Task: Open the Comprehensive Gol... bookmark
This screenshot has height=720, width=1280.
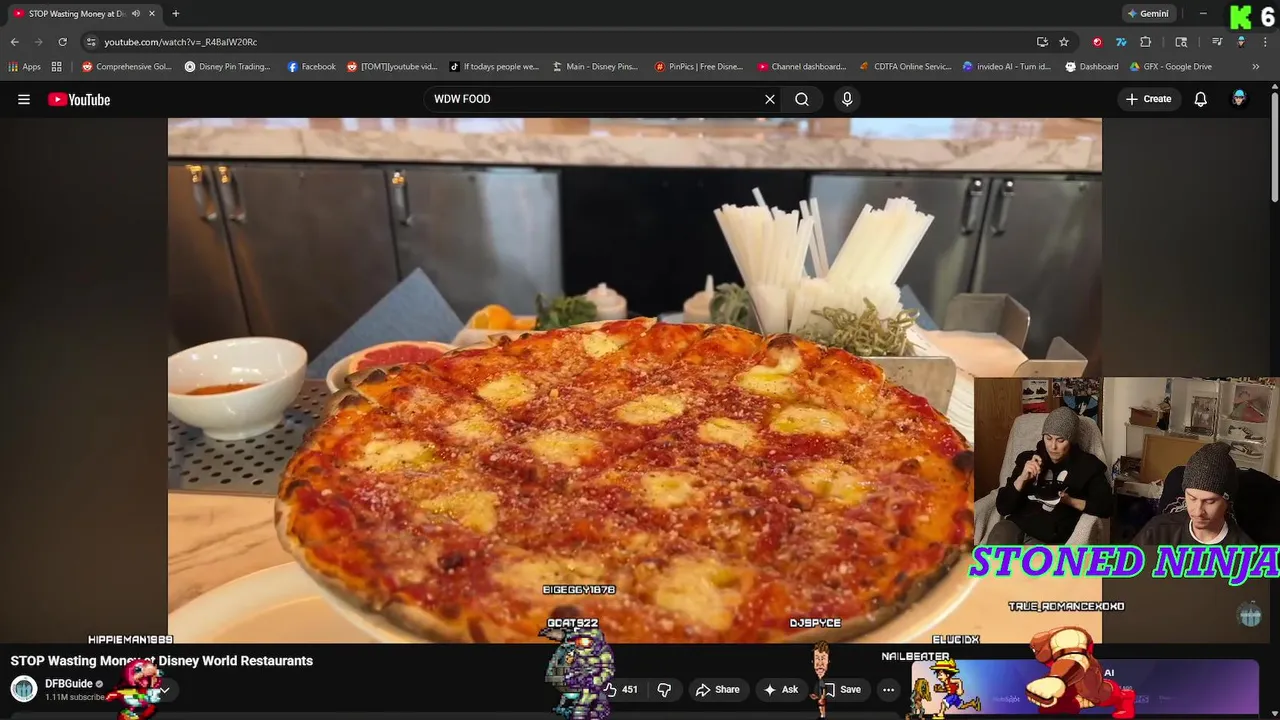Action: click(127, 67)
